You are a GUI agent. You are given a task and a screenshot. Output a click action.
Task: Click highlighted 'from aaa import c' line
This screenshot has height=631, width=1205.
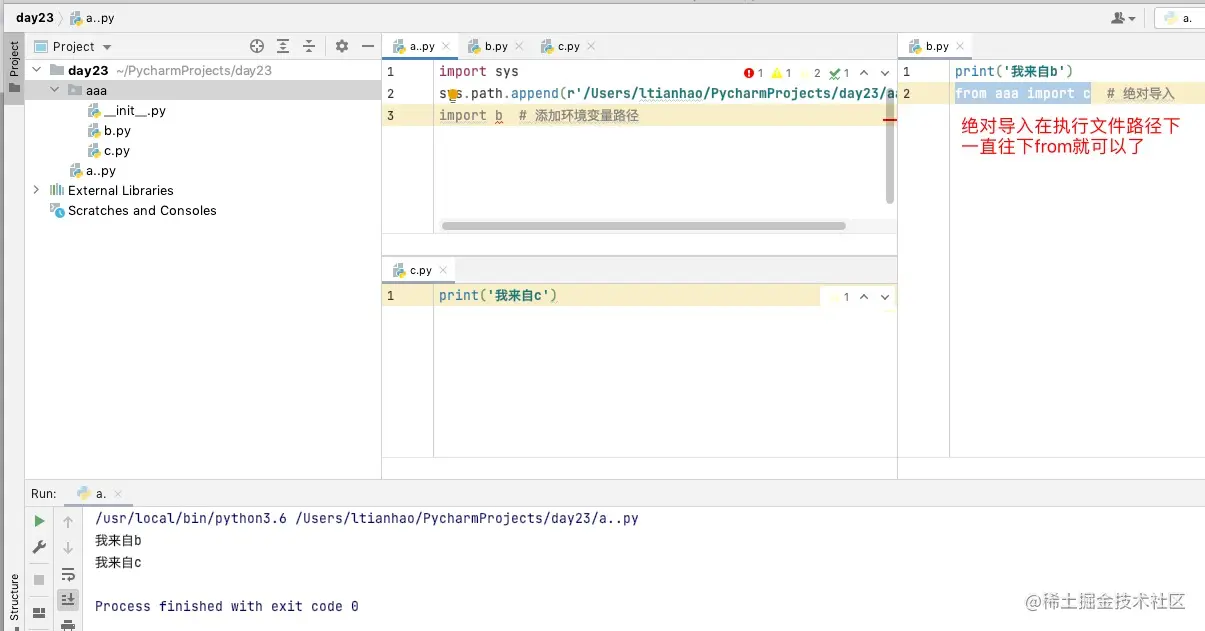(1022, 93)
